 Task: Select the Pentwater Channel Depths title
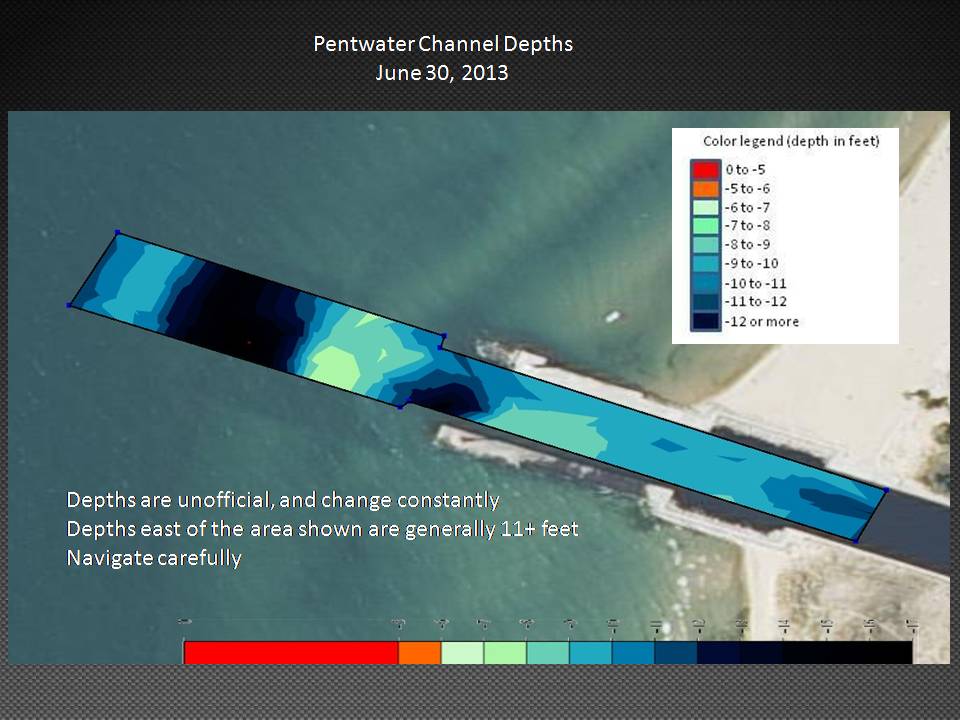pyautogui.click(x=442, y=44)
